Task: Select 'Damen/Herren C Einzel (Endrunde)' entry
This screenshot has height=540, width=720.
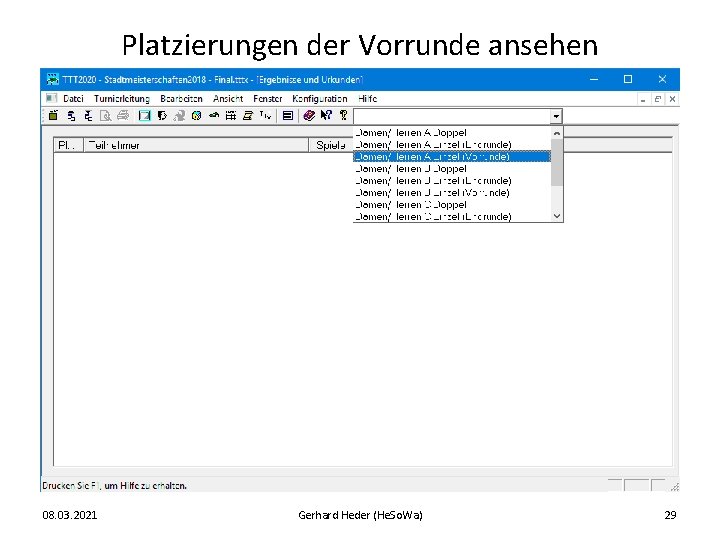Action: click(x=452, y=216)
